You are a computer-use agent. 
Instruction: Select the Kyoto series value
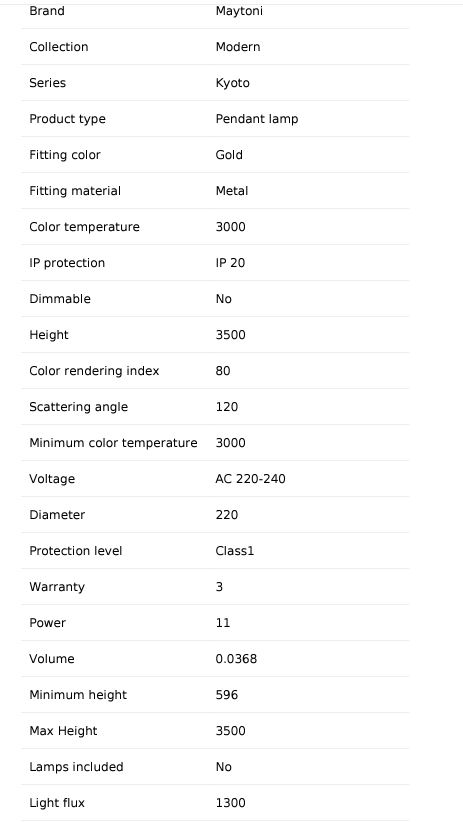click(232, 83)
